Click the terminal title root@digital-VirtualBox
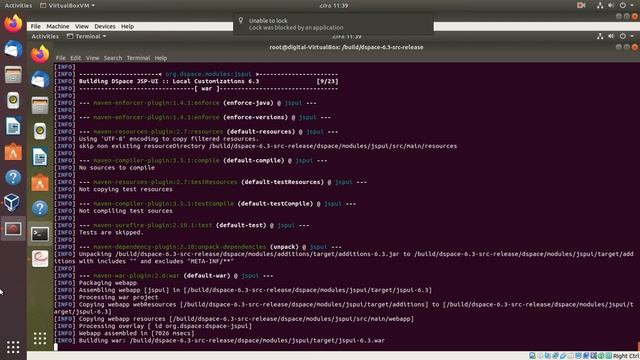The image size is (640, 360). click(x=346, y=47)
